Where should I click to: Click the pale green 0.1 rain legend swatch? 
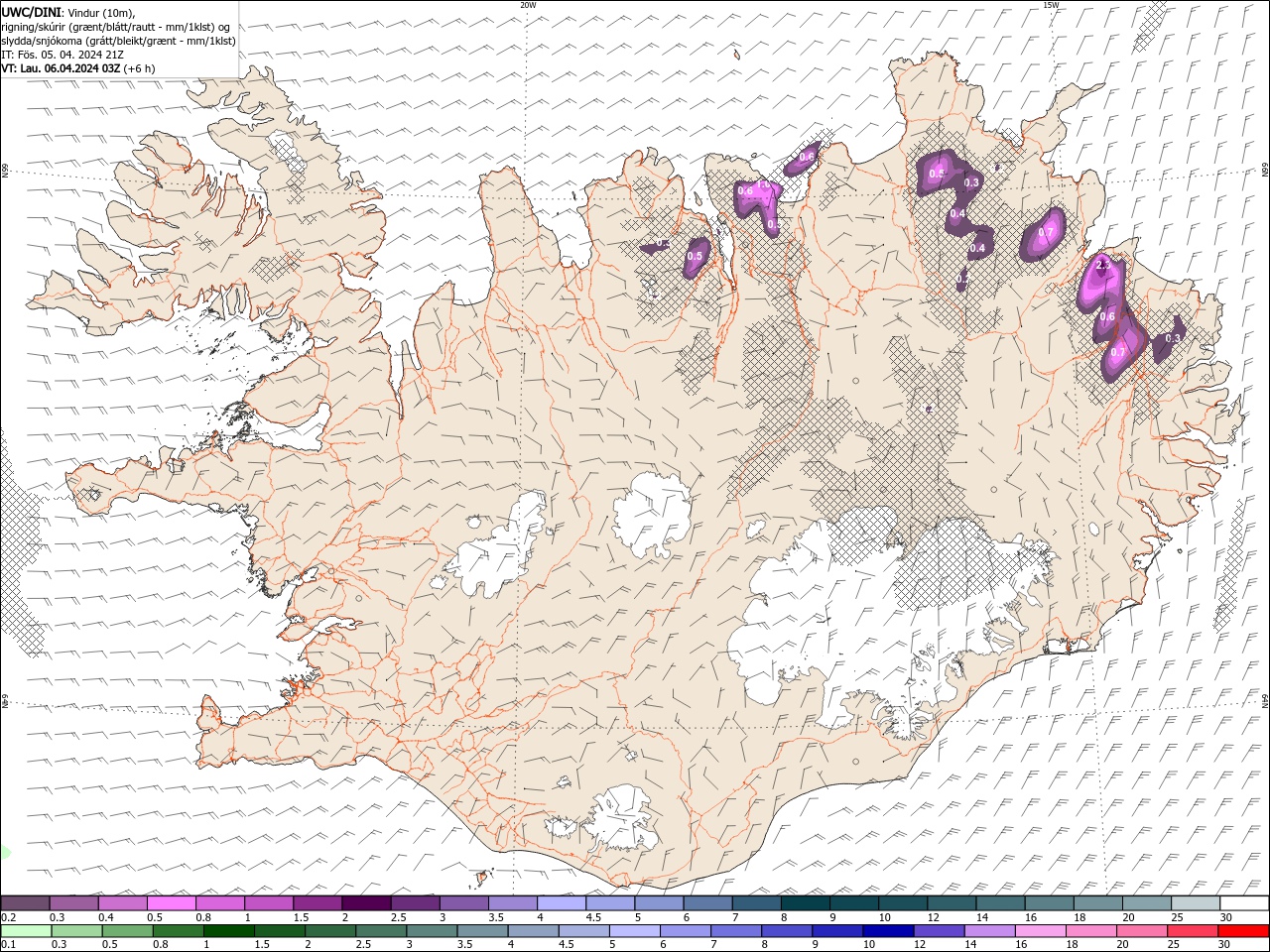click(26, 931)
